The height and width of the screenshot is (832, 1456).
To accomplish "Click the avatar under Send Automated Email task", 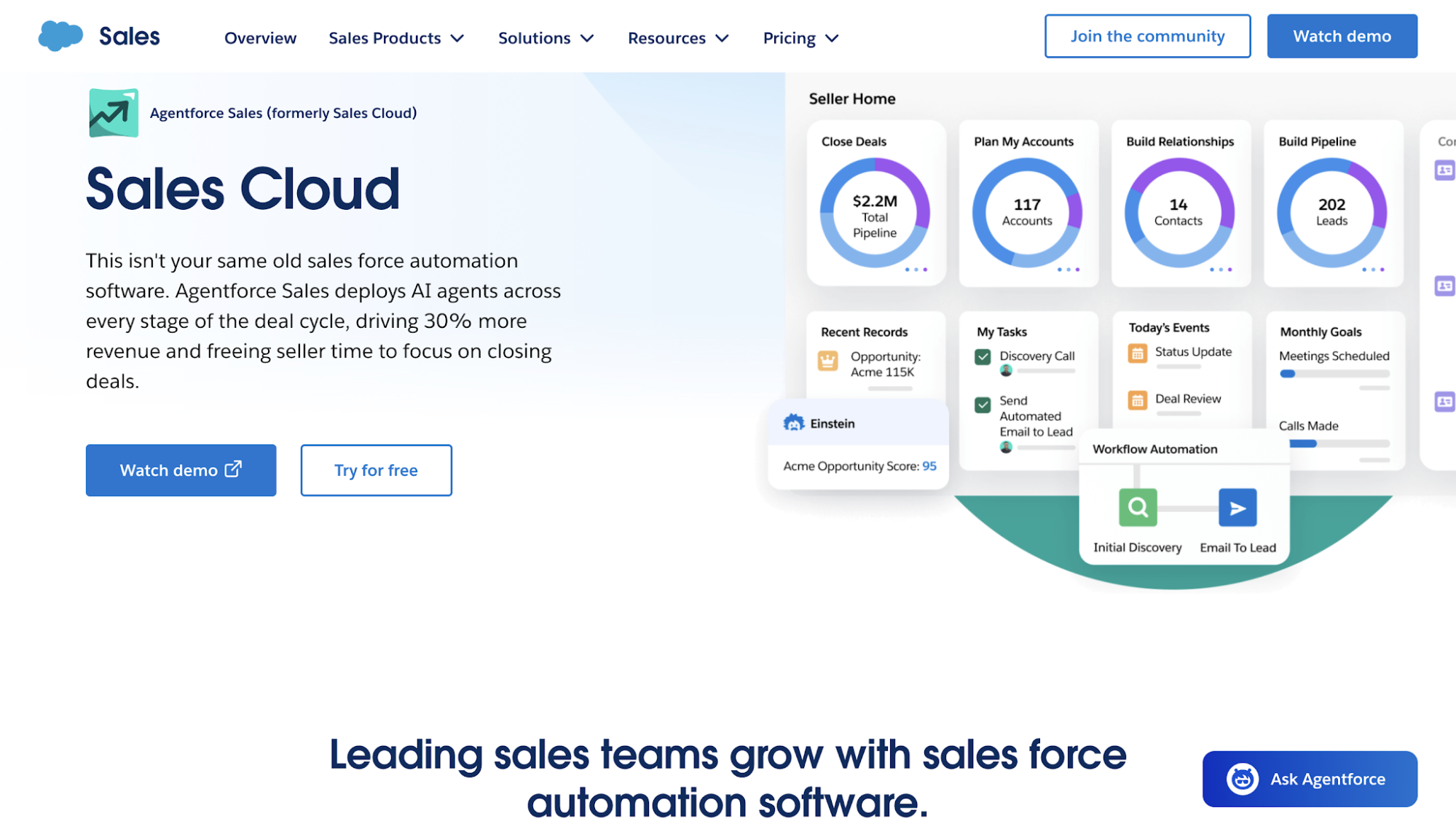I will pyautogui.click(x=1006, y=447).
